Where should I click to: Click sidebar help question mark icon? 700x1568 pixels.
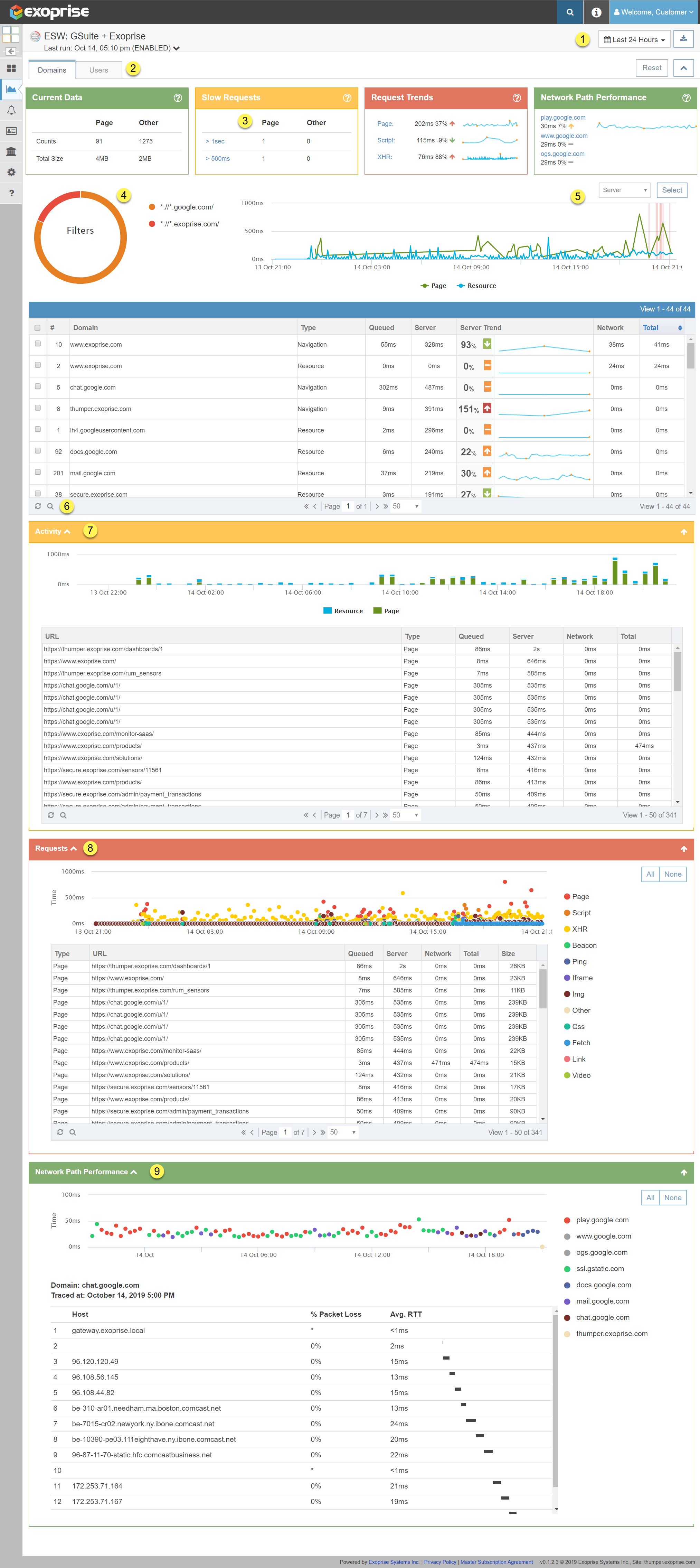point(11,193)
